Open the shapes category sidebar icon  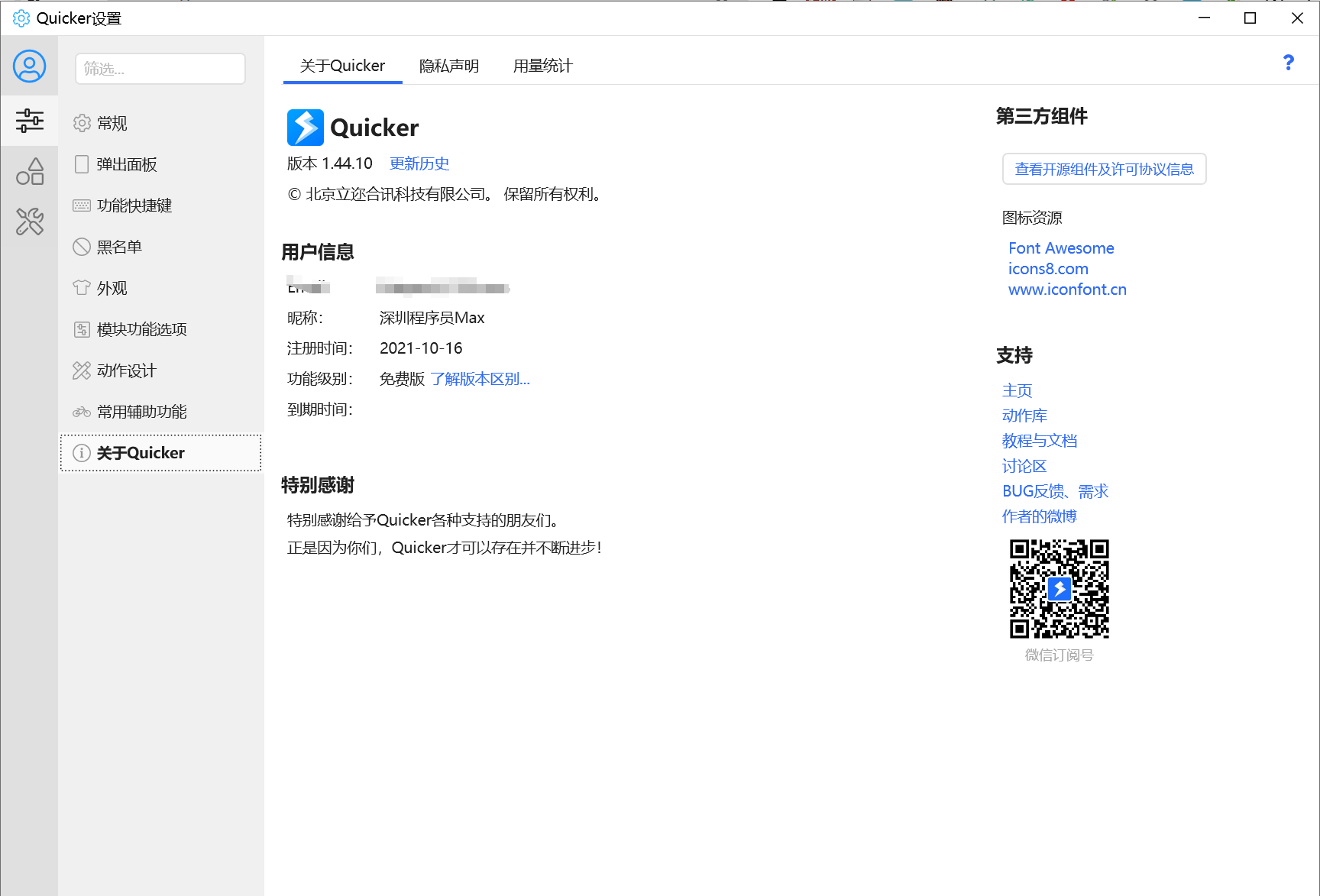(x=29, y=172)
